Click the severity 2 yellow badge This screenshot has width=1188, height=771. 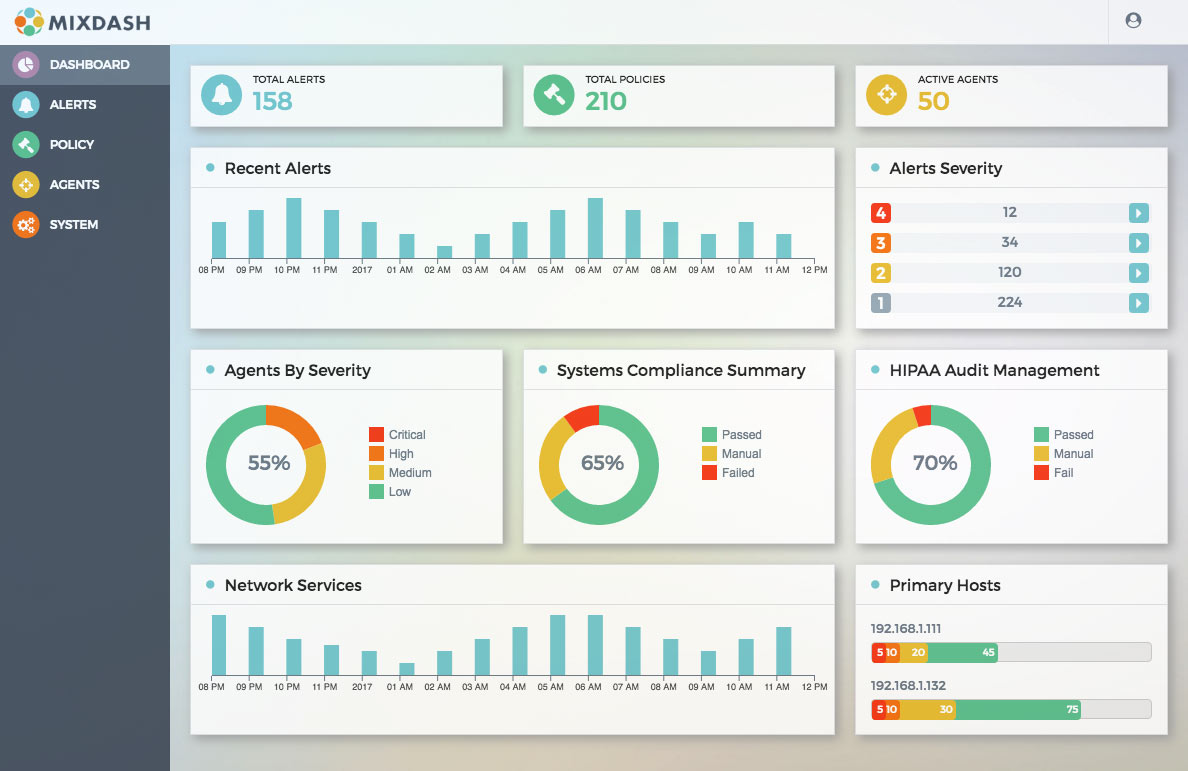pyautogui.click(x=880, y=273)
